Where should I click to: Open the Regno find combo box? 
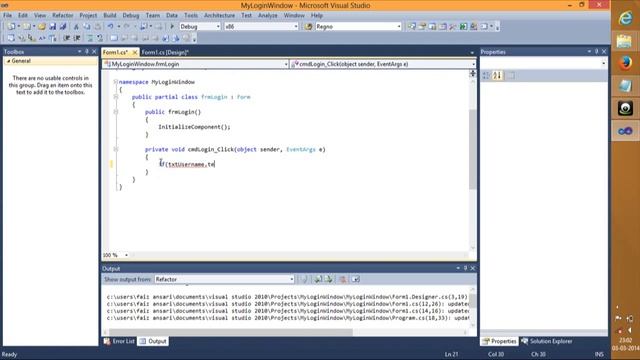pos(399,27)
